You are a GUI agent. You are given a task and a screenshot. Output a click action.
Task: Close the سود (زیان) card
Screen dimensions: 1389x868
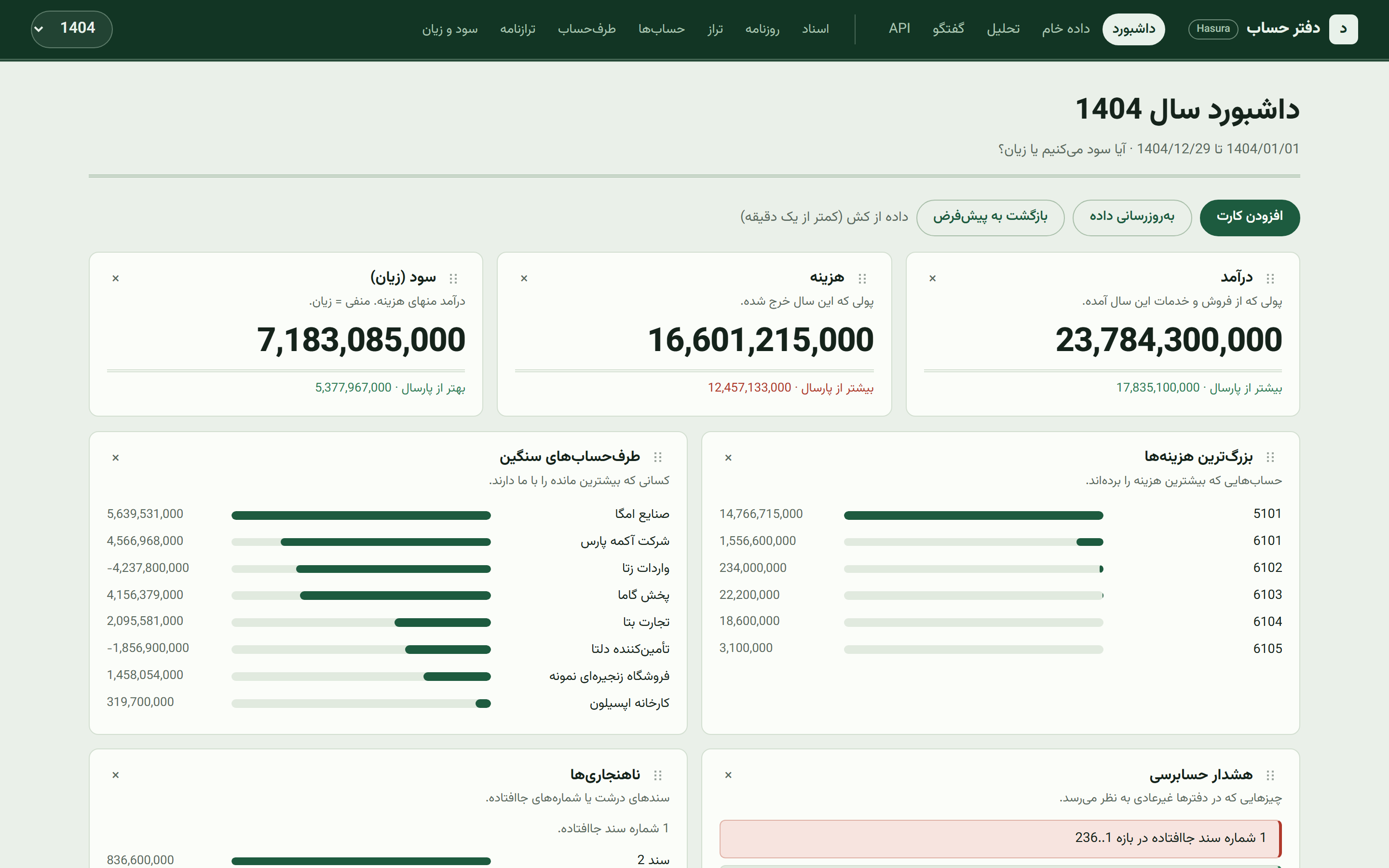115,278
